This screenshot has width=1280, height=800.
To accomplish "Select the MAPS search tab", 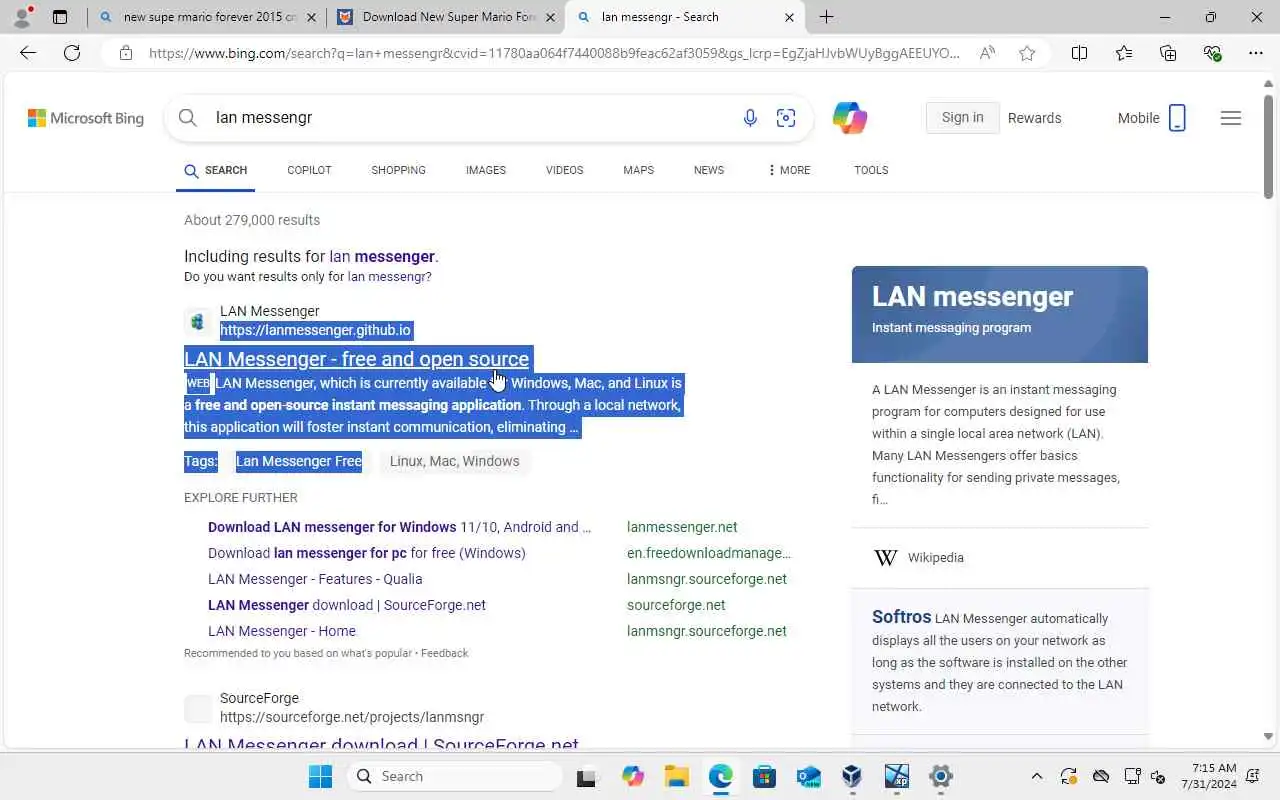I will [x=638, y=170].
